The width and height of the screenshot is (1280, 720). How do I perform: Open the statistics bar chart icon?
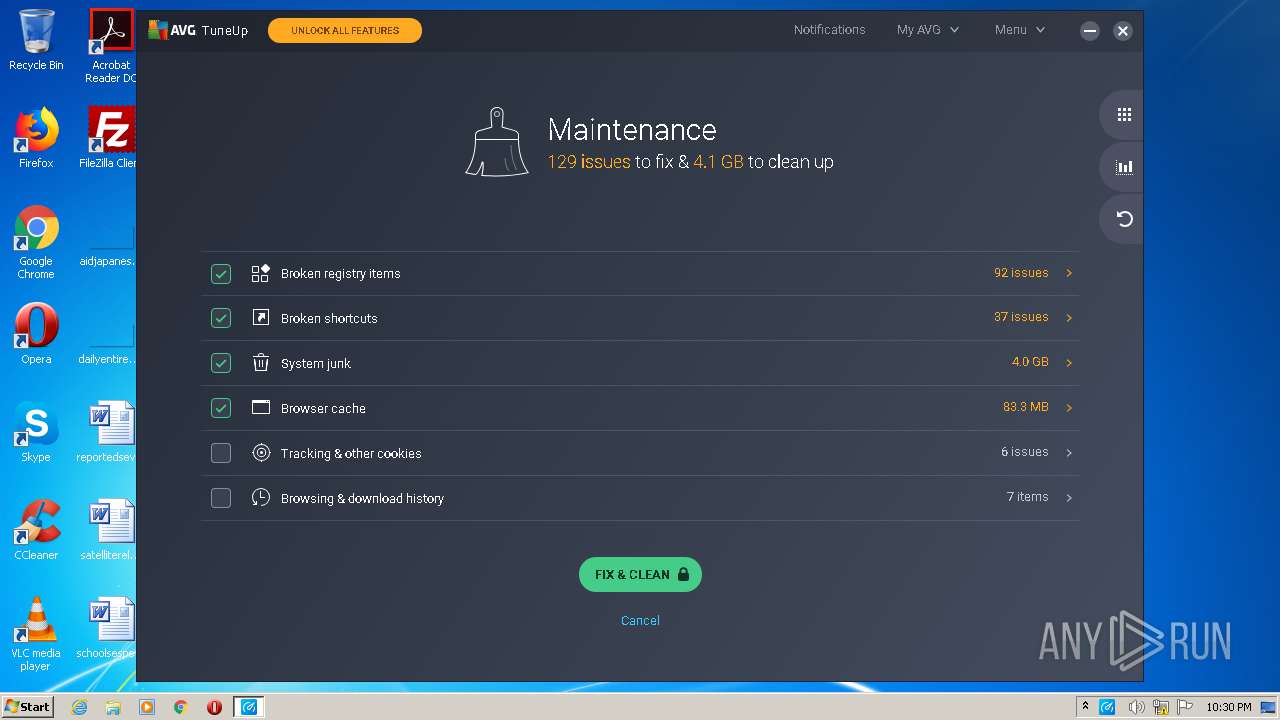point(1124,167)
